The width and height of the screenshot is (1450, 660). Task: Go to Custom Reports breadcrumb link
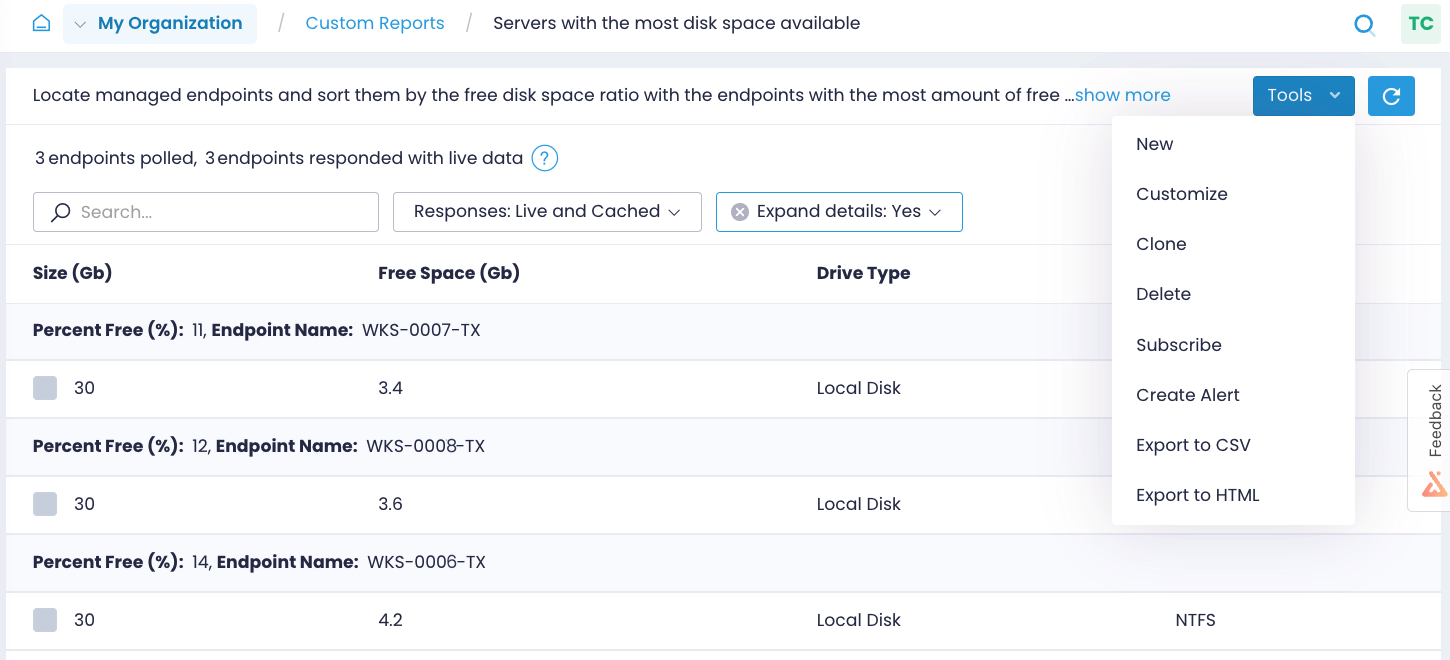tap(375, 23)
